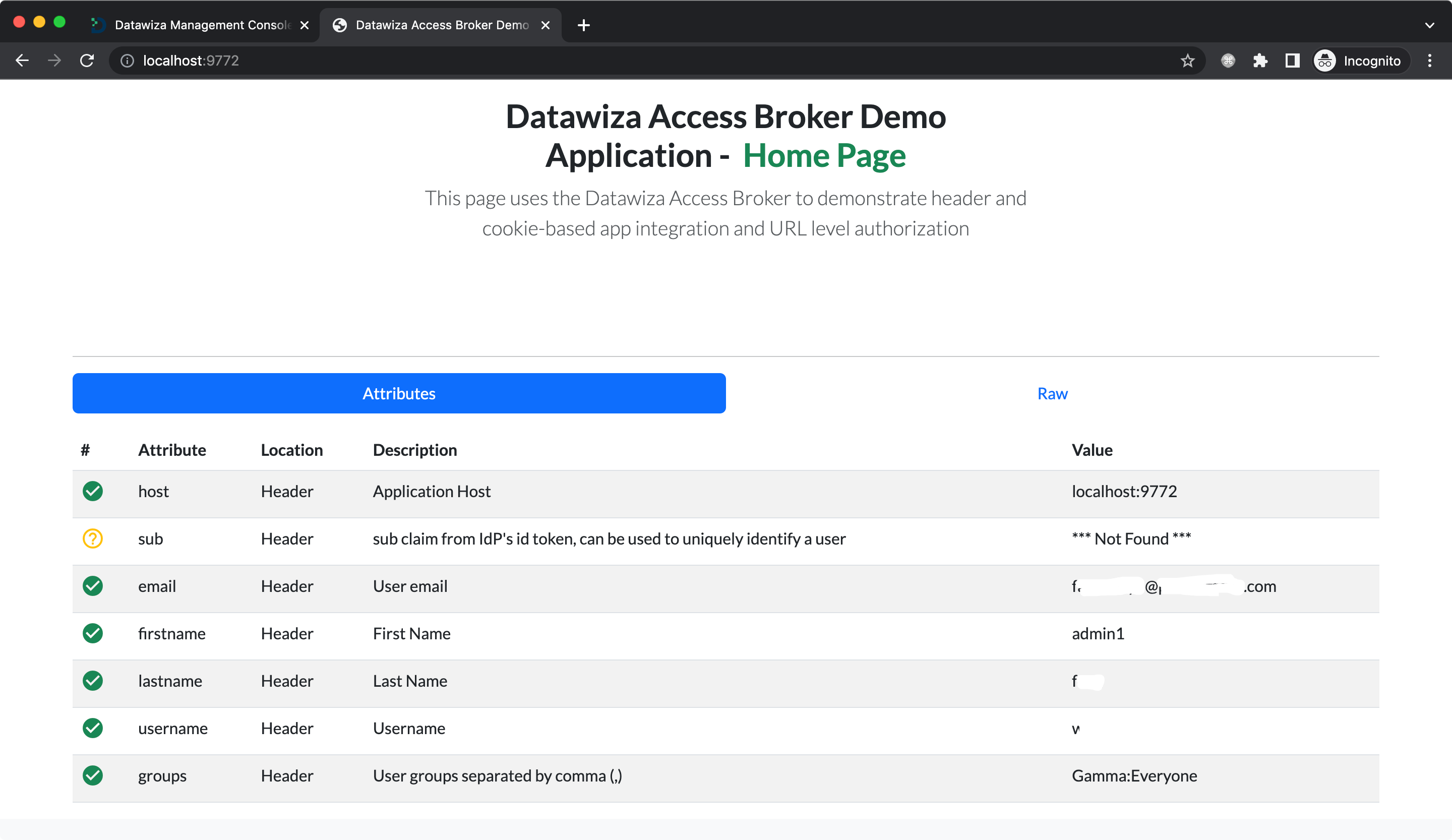Click the redacted email value
Image resolution: width=1452 pixels, height=840 pixels.
click(1174, 586)
